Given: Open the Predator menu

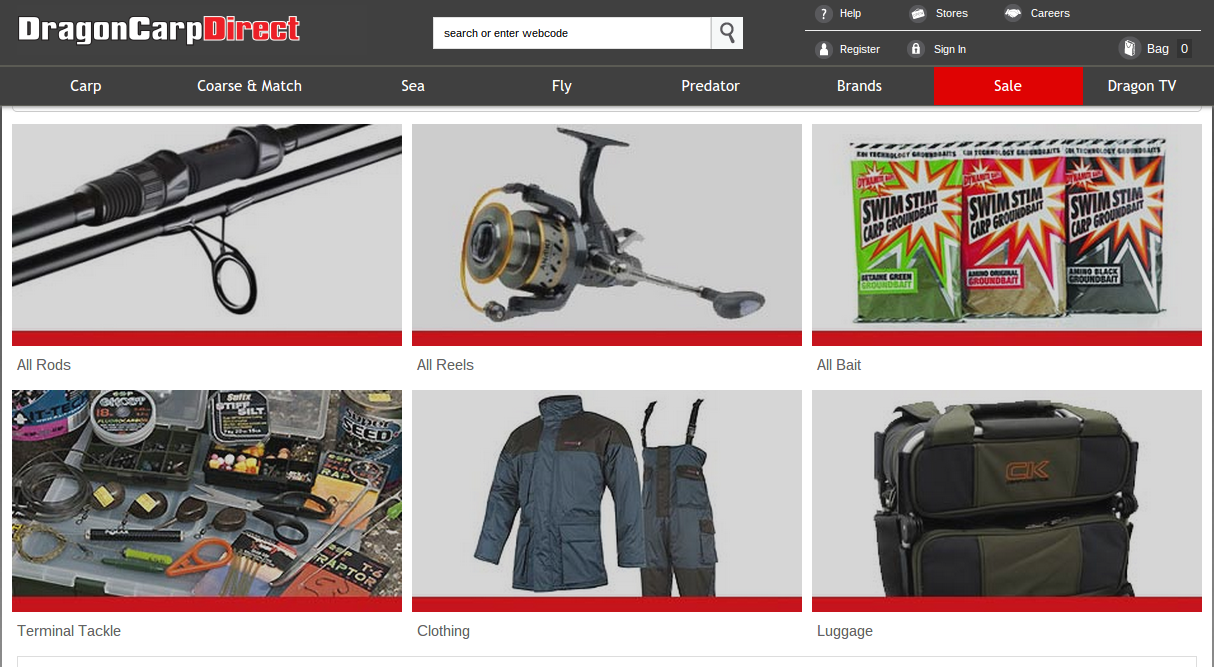Looking at the screenshot, I should [x=710, y=86].
